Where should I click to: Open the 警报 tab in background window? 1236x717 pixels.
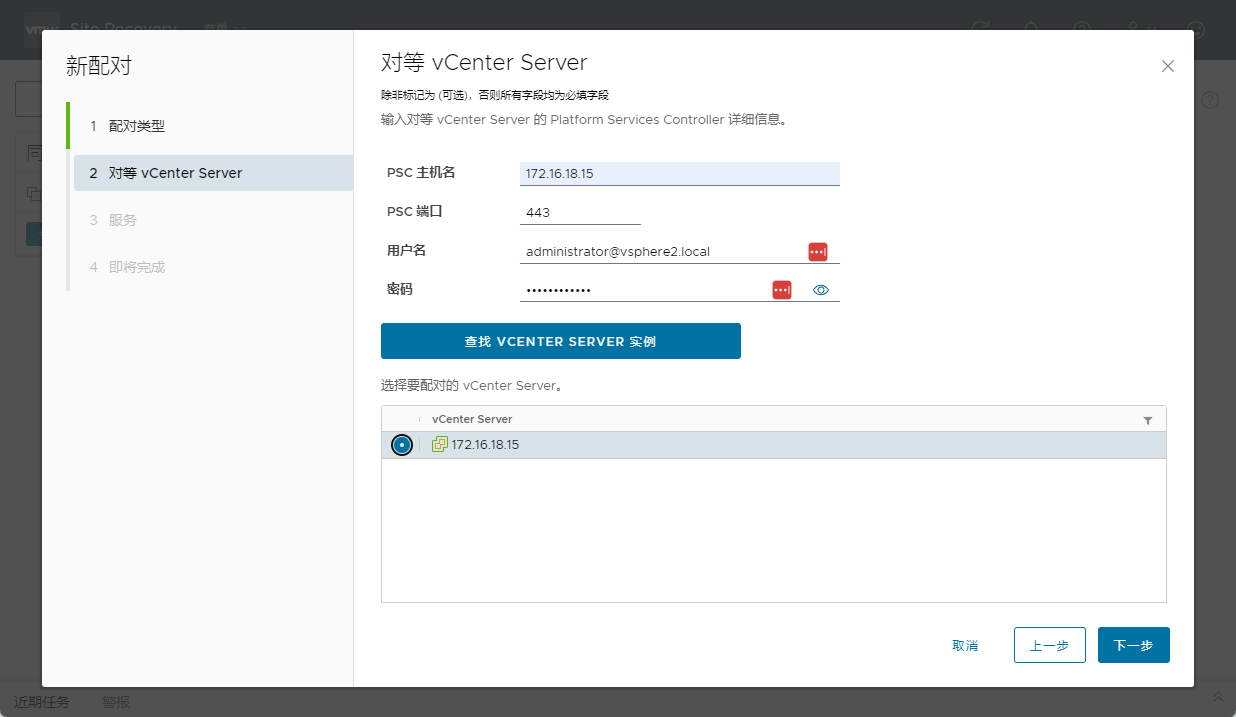[116, 702]
